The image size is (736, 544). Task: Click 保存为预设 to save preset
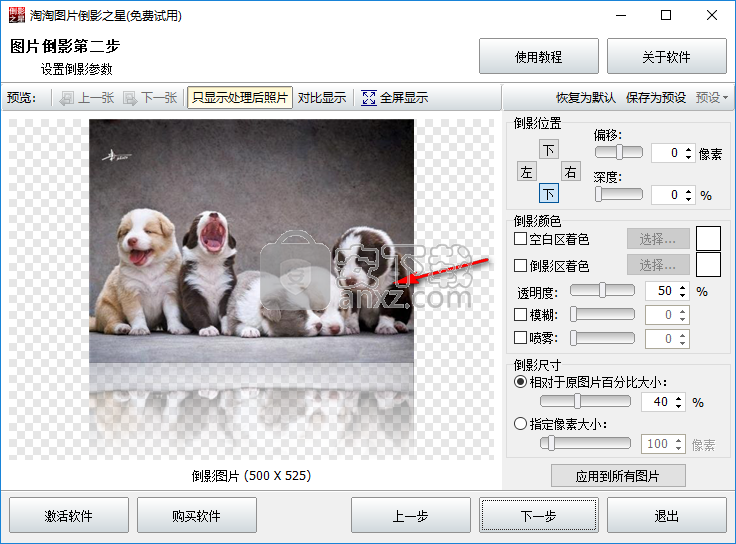pos(656,98)
